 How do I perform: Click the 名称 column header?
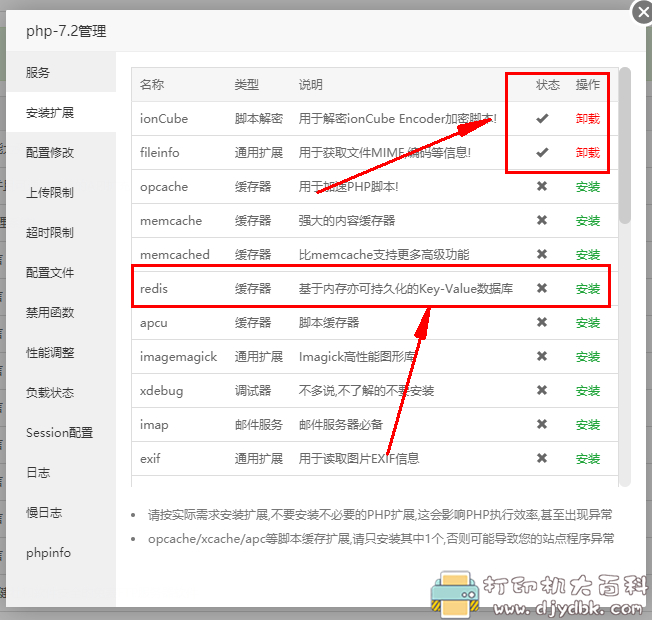click(152, 84)
